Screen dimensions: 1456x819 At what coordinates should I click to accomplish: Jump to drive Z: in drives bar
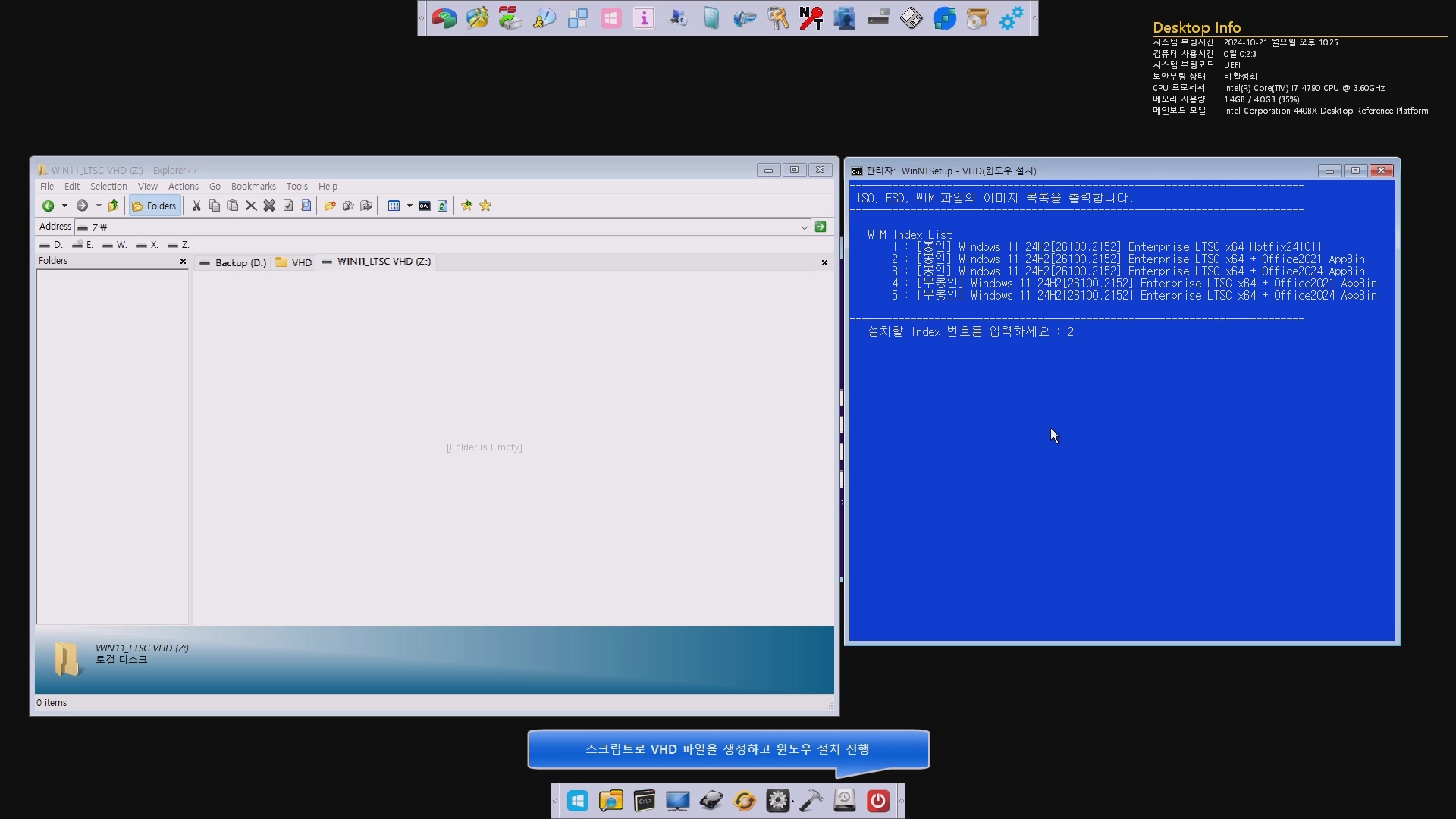coord(178,245)
